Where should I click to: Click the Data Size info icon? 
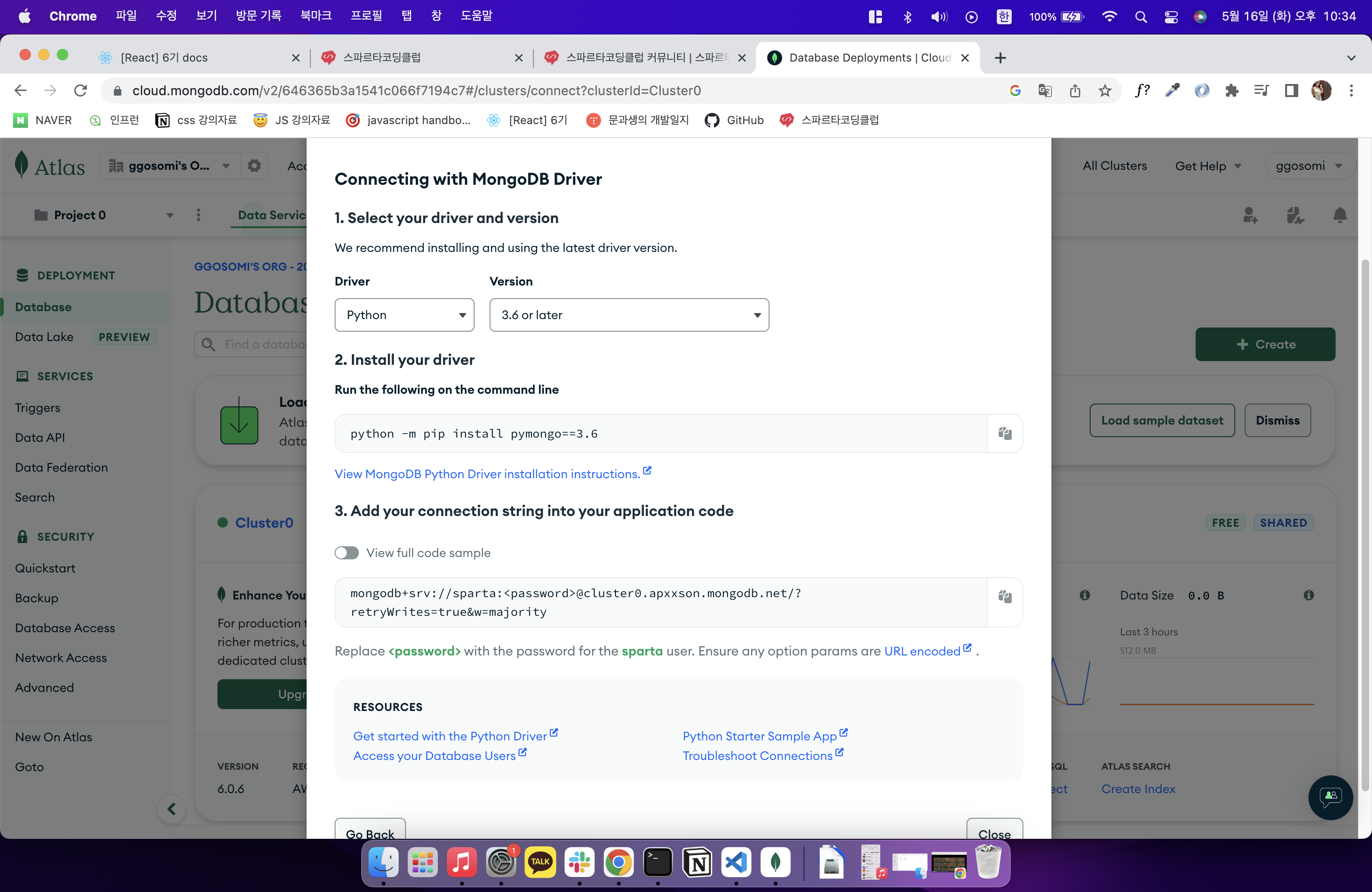tap(1309, 595)
